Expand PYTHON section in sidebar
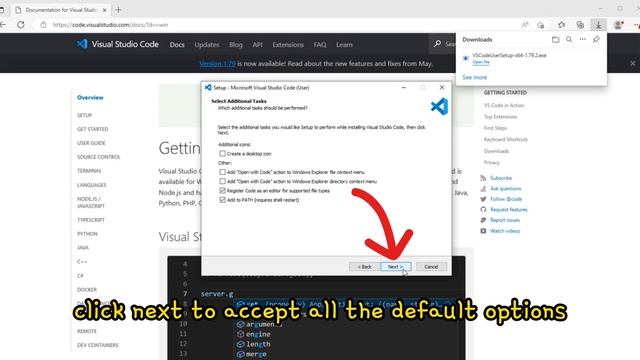The height and width of the screenshot is (360, 640). pyautogui.click(x=87, y=234)
